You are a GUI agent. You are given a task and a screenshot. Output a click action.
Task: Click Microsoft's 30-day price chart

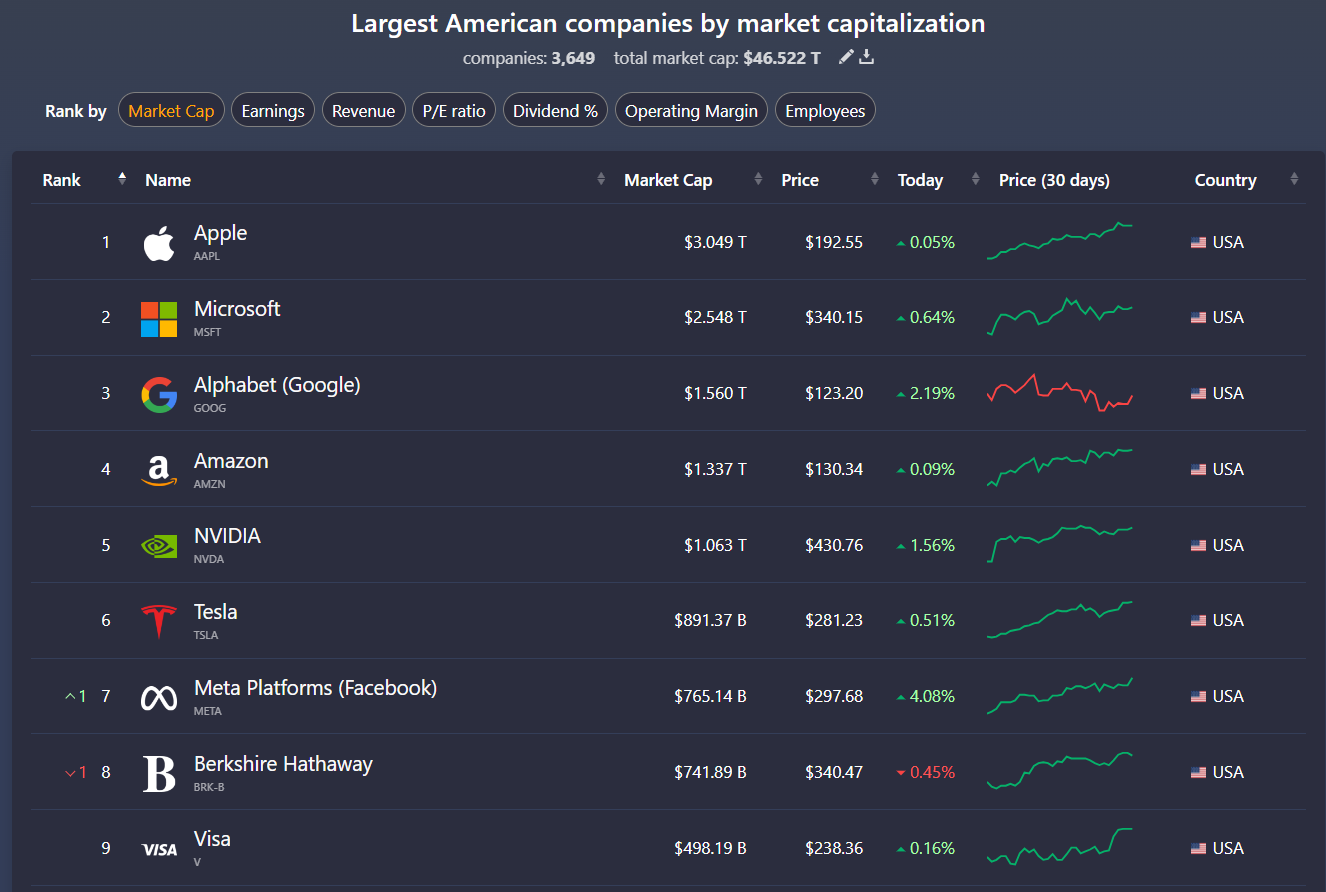(x=1060, y=316)
